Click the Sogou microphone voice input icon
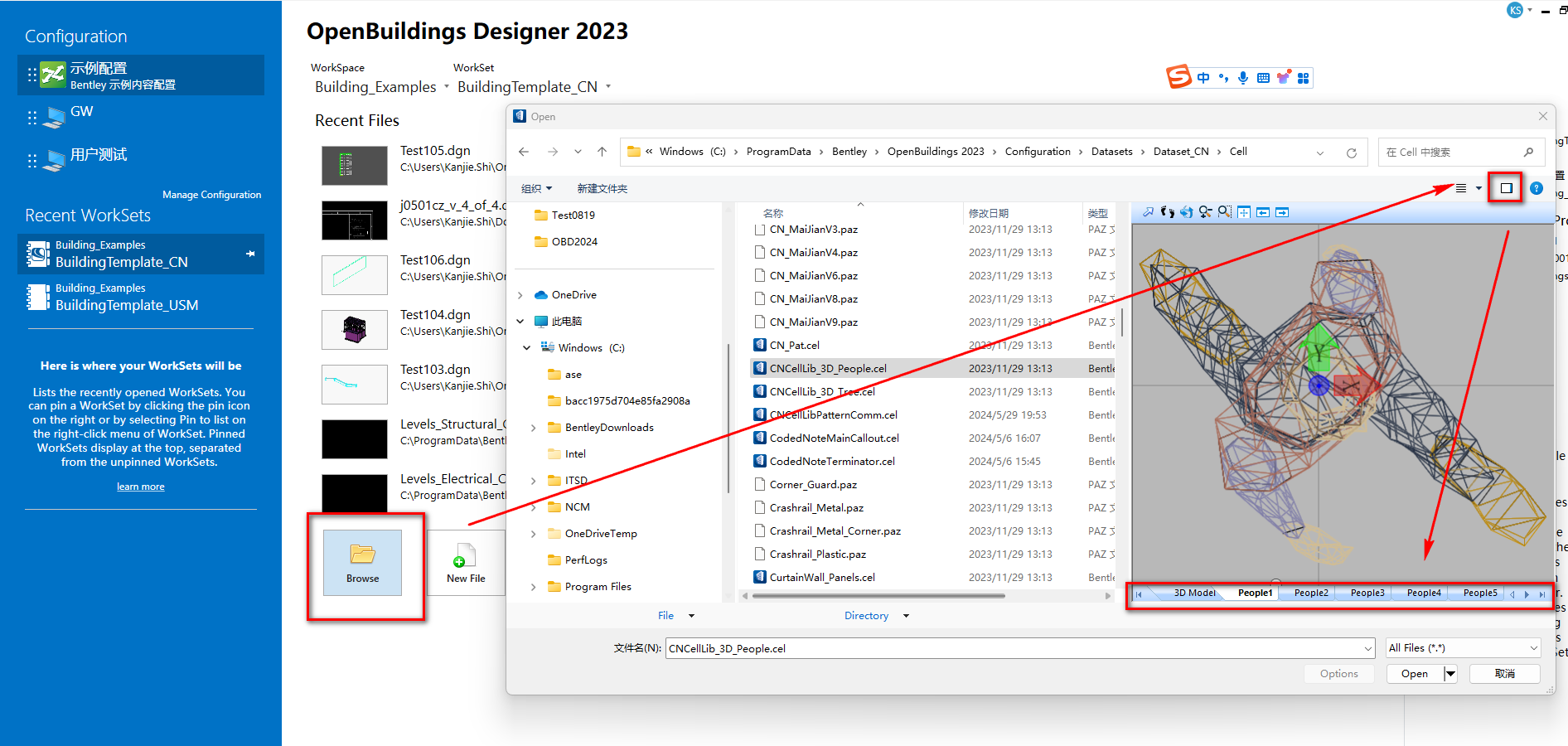 (x=1243, y=78)
